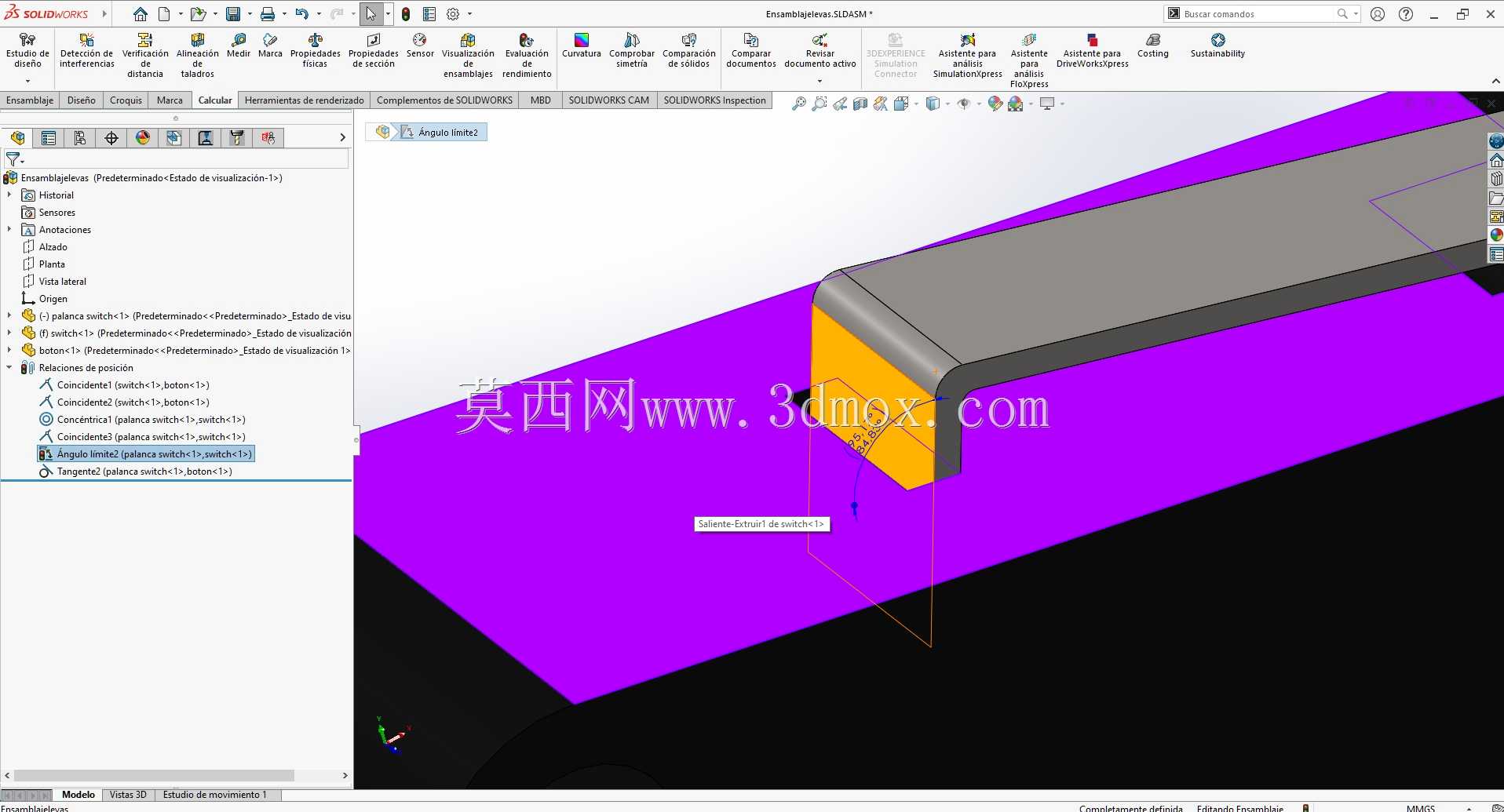
Task: Click Zoom to Fit magnifier icon
Action: pyautogui.click(x=799, y=104)
